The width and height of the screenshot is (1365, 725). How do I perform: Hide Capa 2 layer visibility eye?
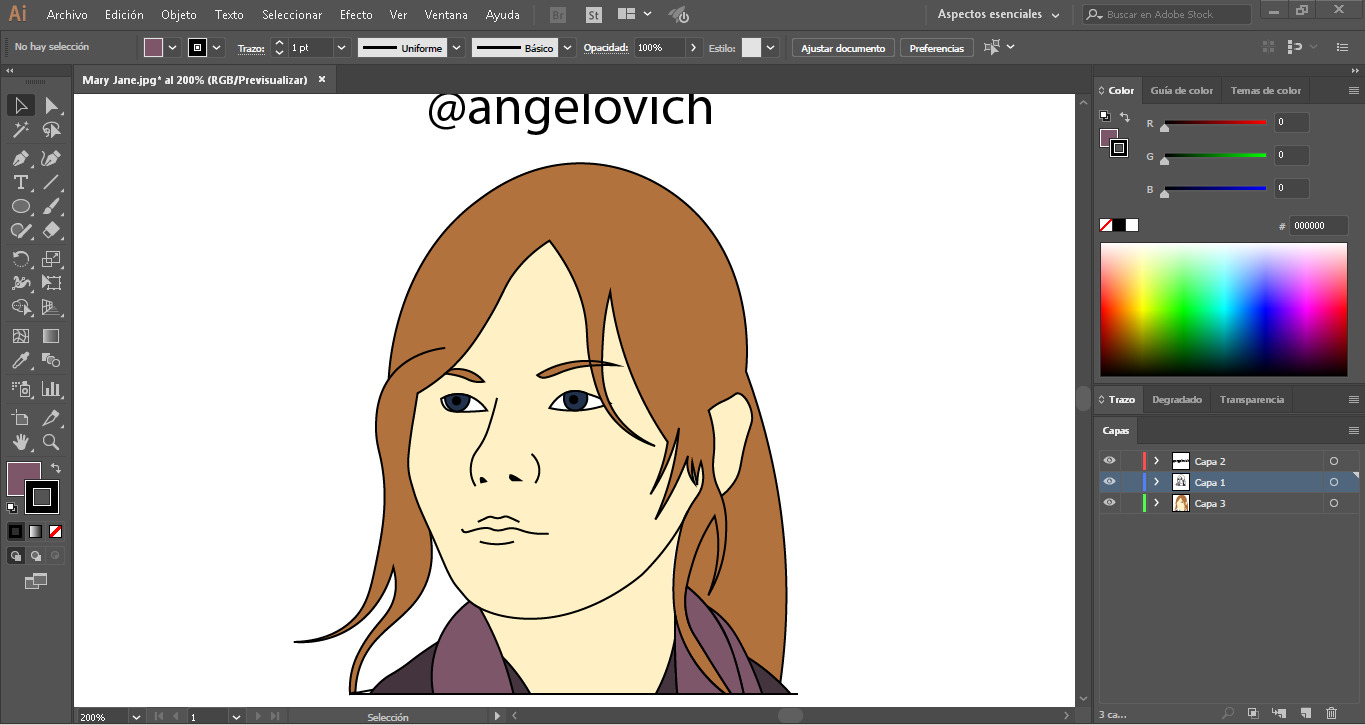coord(1109,461)
